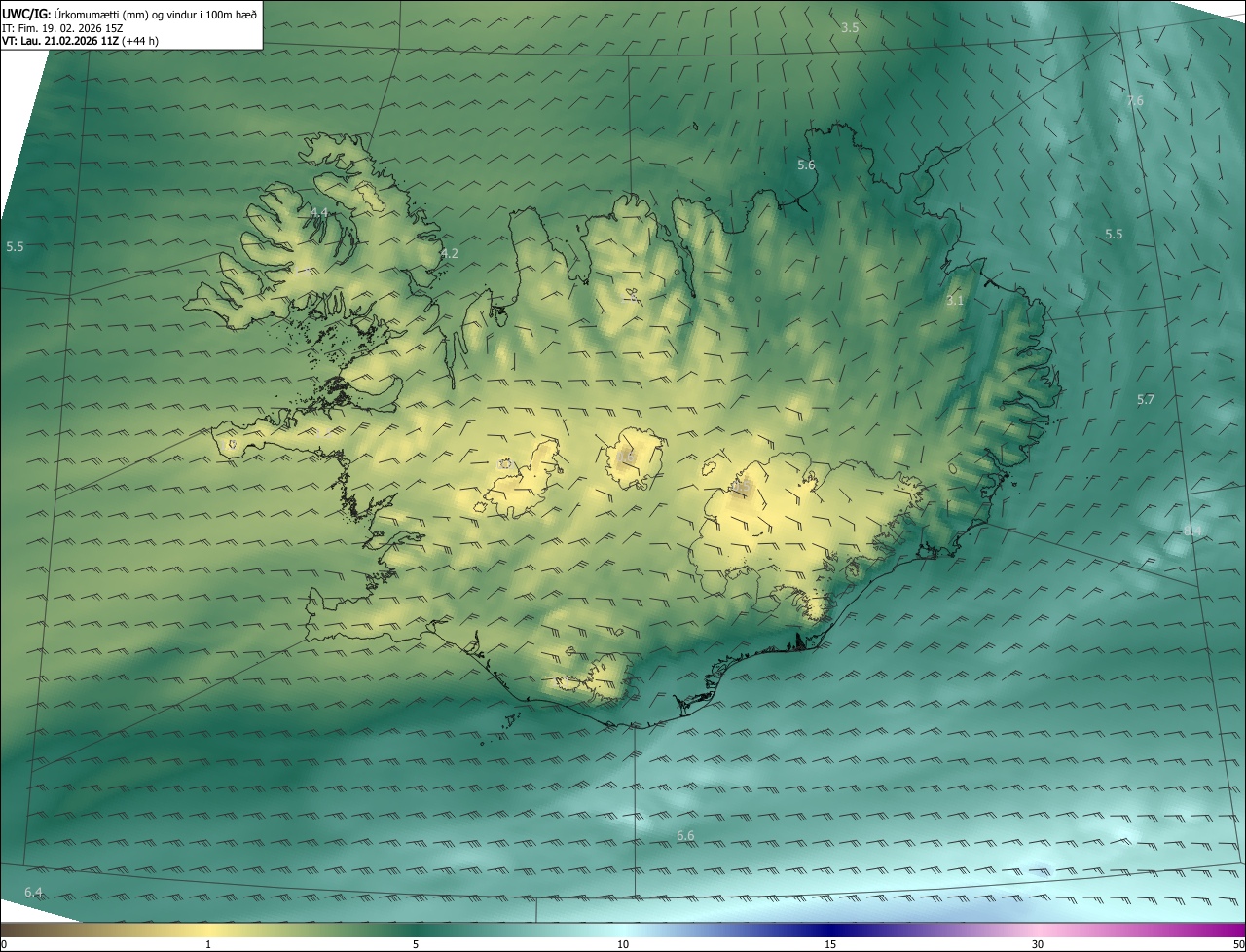Click the initial time "IT: Fim. 19. 02. 2026 15Z"
This screenshot has width=1246, height=952.
(x=61, y=28)
